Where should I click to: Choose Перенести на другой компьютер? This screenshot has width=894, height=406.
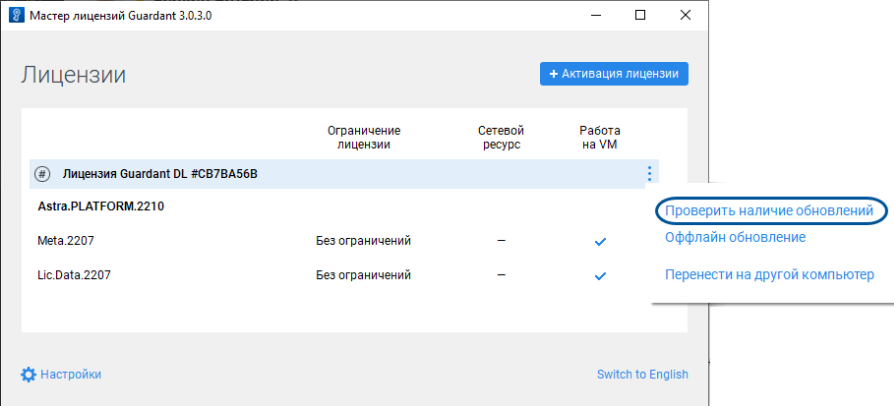click(769, 274)
